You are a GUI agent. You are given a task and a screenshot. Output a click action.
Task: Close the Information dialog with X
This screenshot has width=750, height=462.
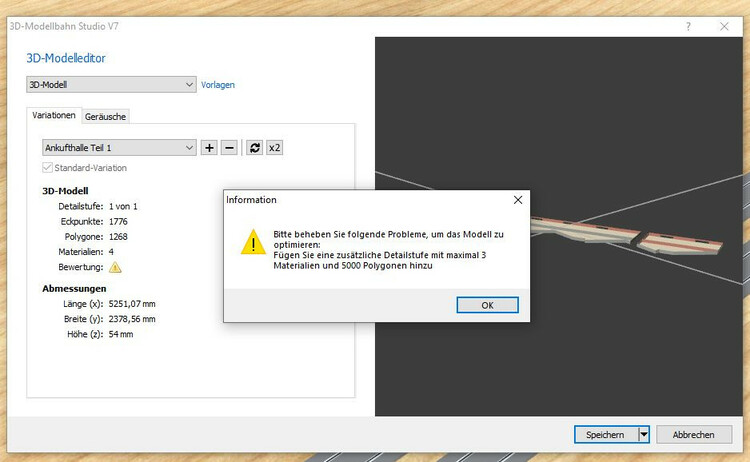(x=518, y=200)
